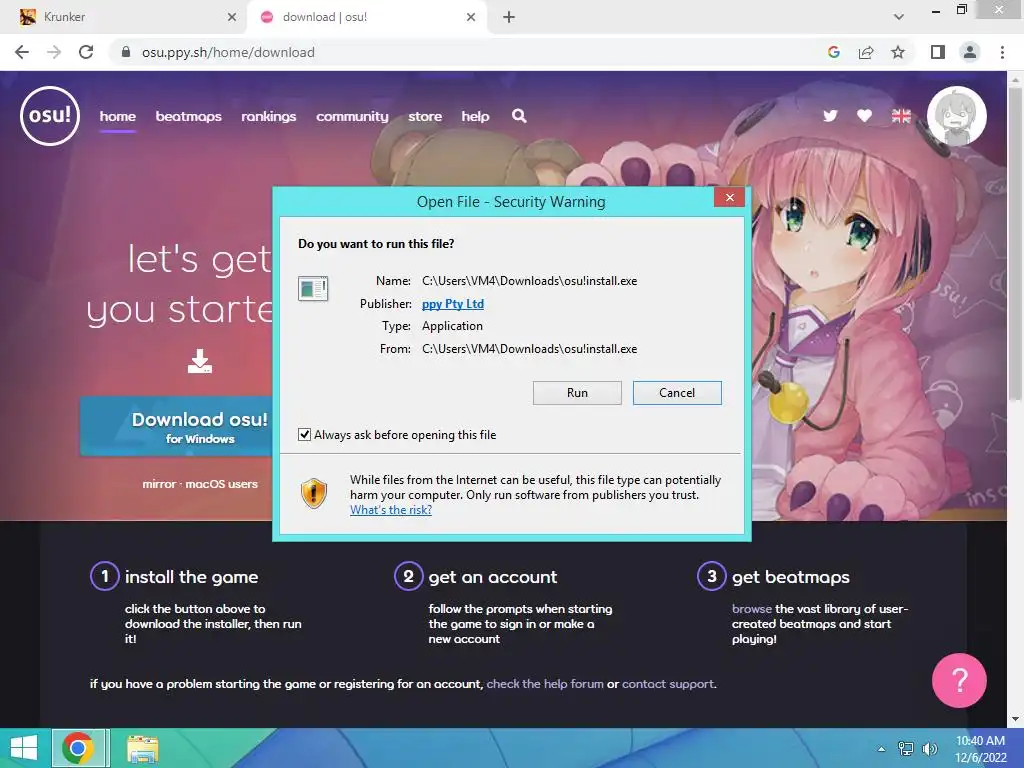Click Run in the security warning
Viewport: 1024px width, 768px height.
pos(577,393)
